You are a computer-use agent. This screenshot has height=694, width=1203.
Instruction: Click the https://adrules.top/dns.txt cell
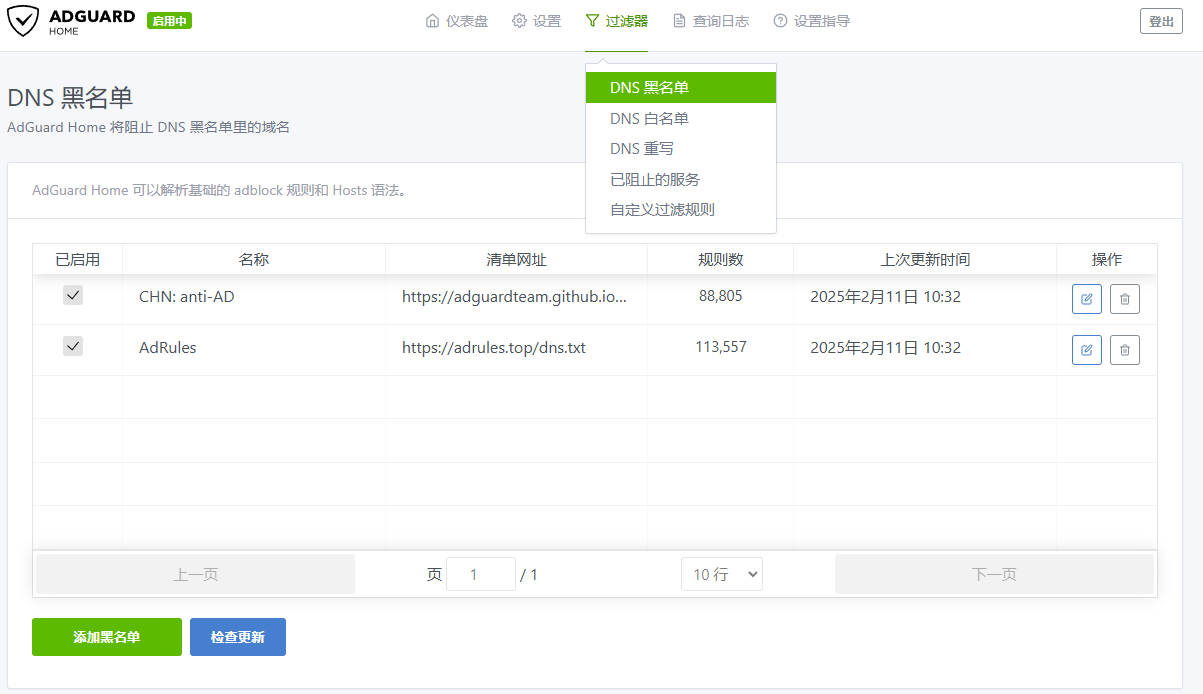517,348
